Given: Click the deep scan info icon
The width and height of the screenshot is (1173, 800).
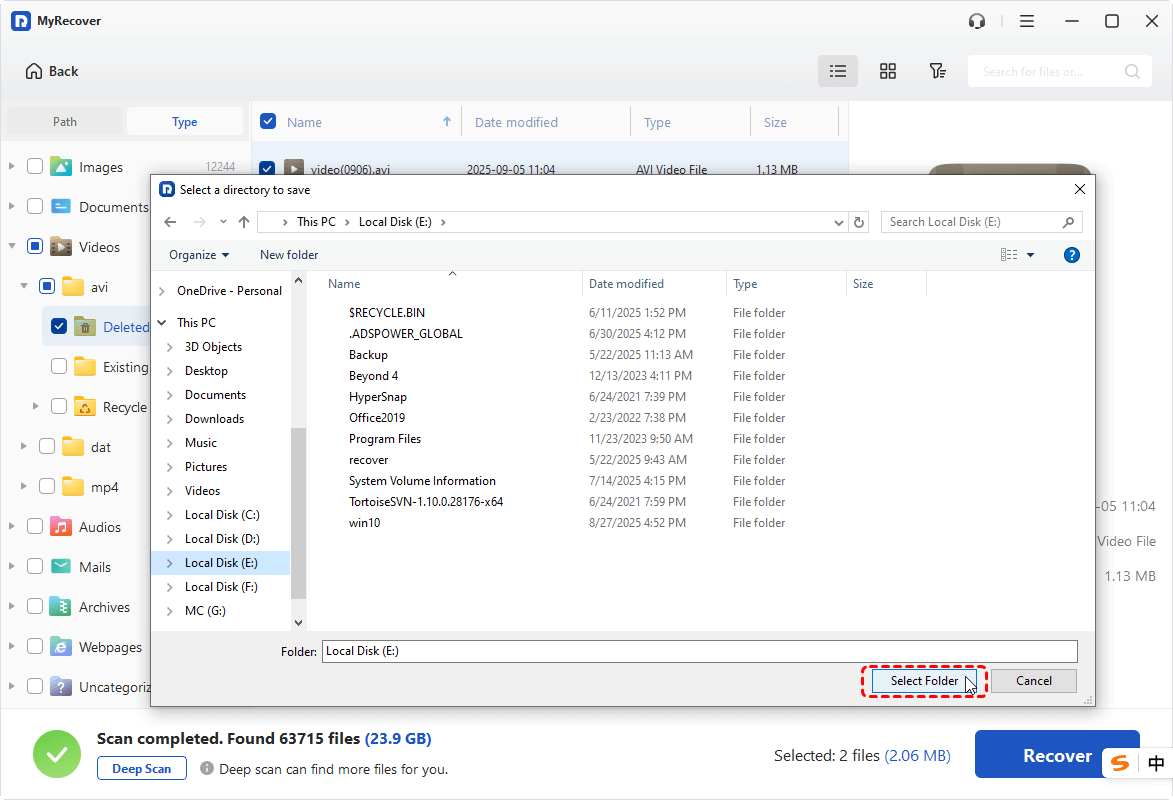Looking at the screenshot, I should (207, 769).
